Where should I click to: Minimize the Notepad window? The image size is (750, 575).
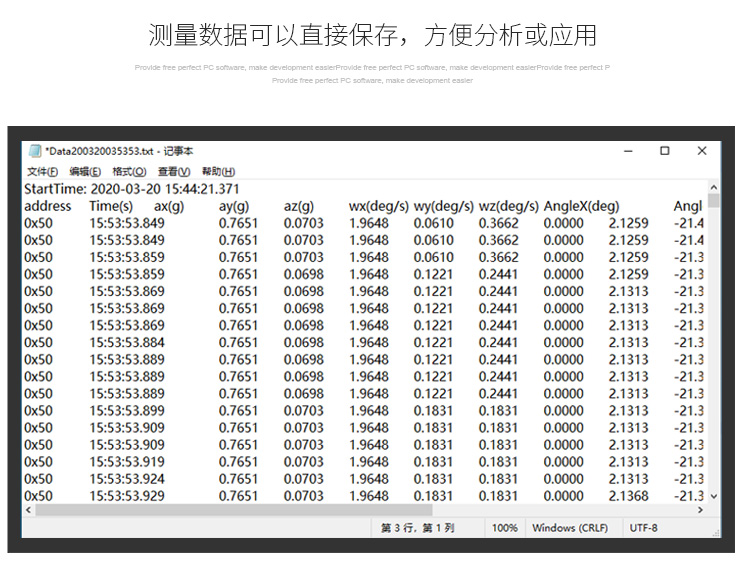[628, 151]
